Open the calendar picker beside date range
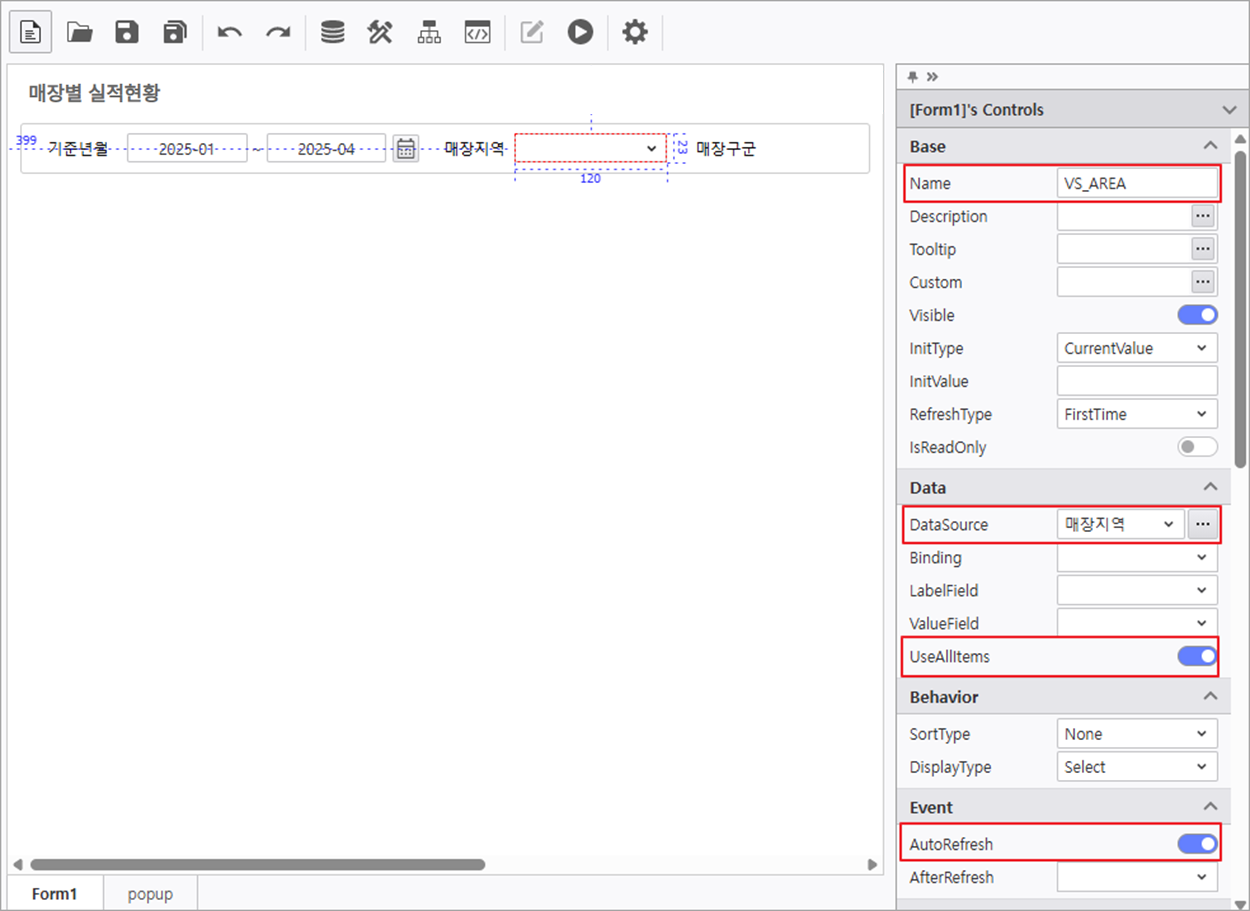 [x=406, y=149]
